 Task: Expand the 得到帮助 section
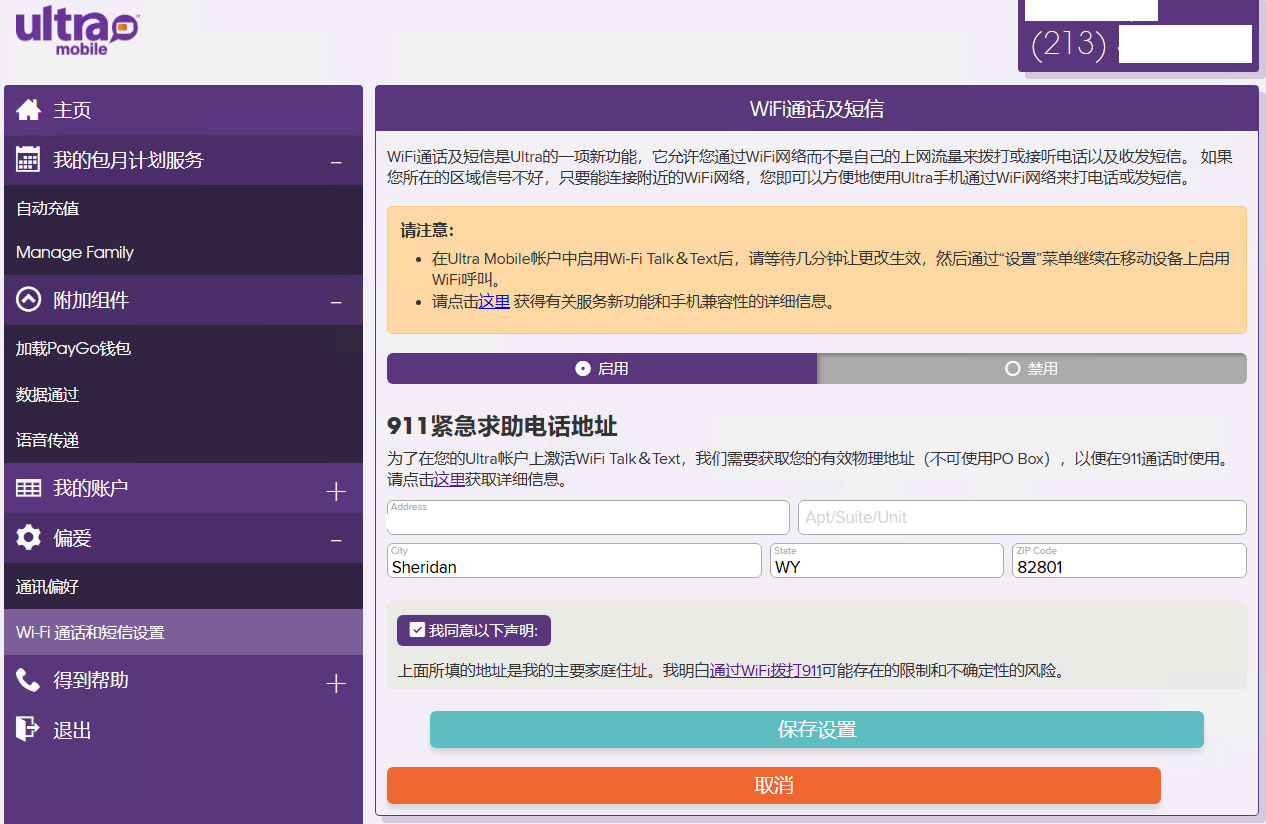336,683
